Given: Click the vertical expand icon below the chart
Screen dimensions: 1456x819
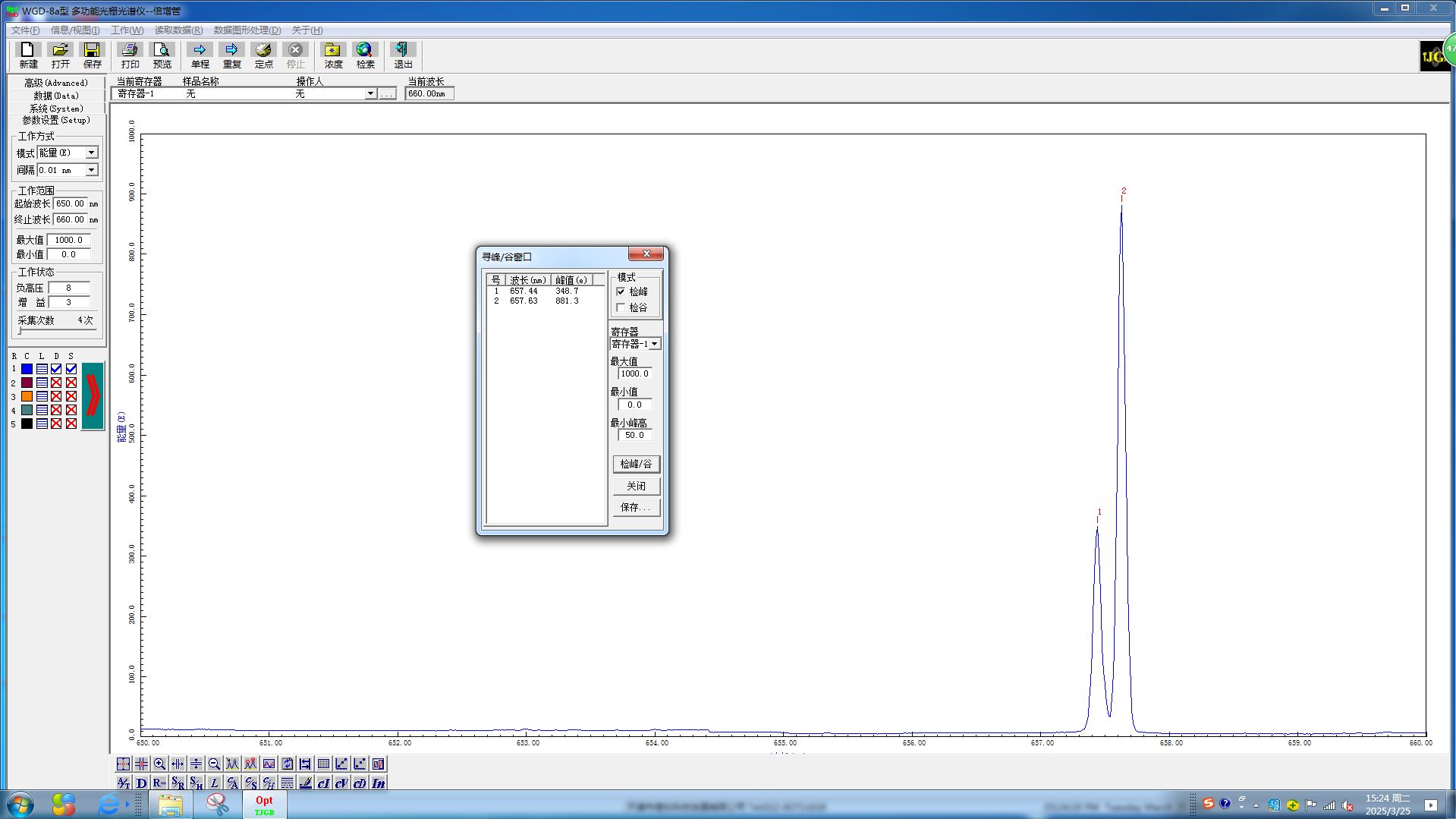Looking at the screenshot, I should pos(196,764).
